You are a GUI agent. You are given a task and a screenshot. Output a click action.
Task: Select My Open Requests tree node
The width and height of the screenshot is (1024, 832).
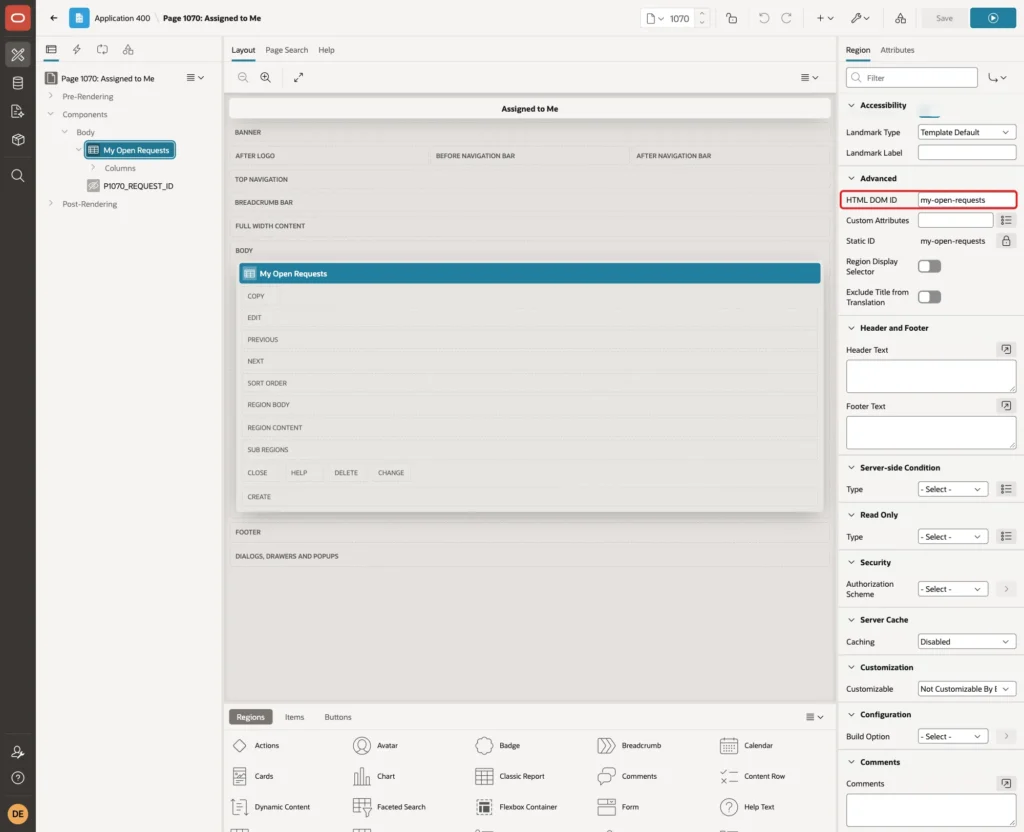tap(130, 150)
